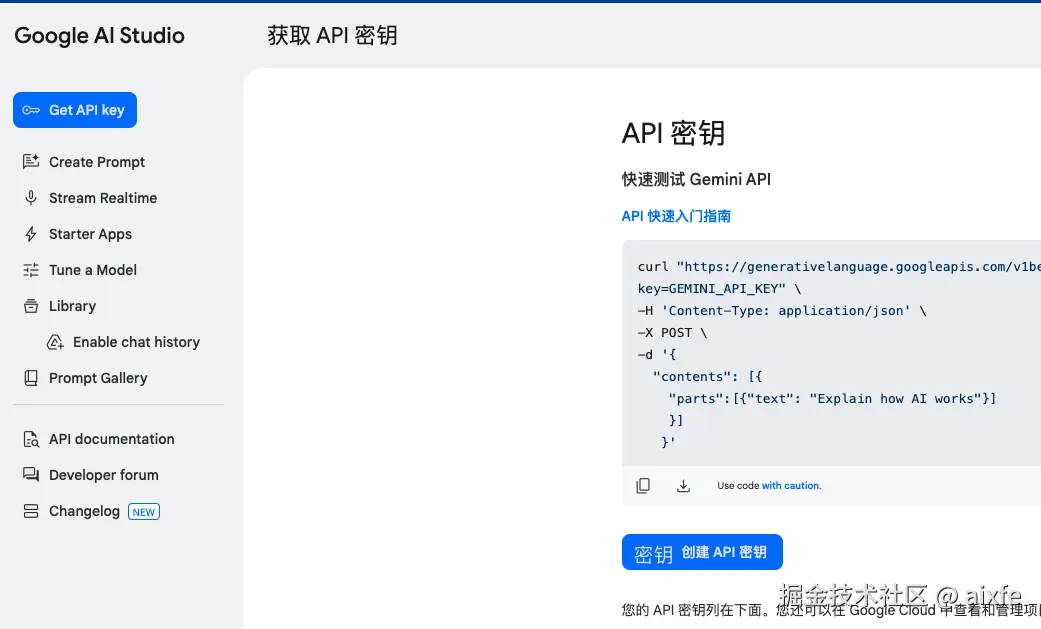1041x629 pixels.
Task: Click the API documentation page icon
Action: click(31, 439)
